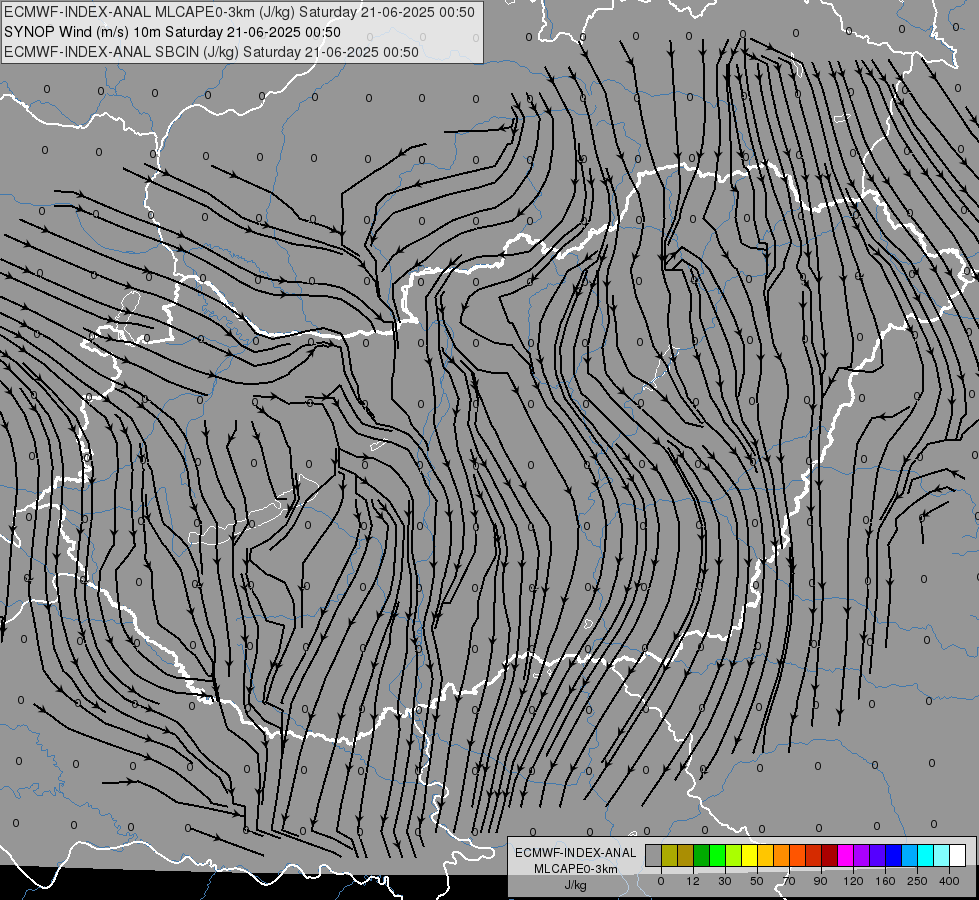Click the bright red-orange legend swatch
Image resolution: width=979 pixels, height=900 pixels.
coord(797,855)
